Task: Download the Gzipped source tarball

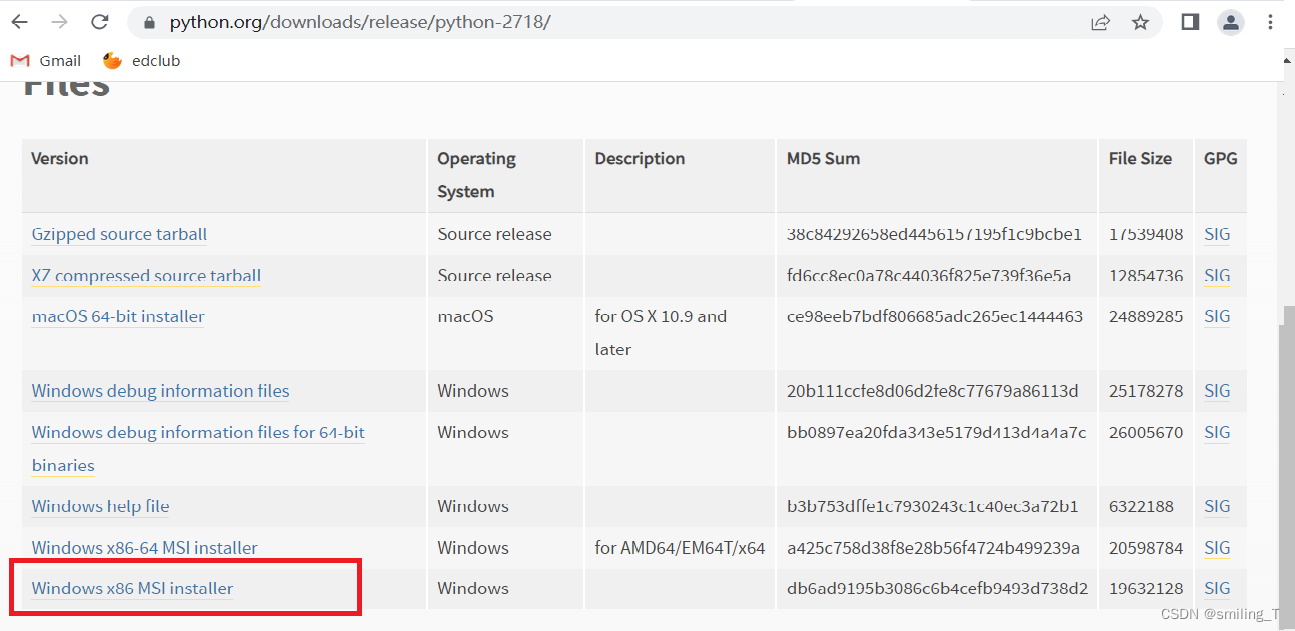Action: [118, 234]
